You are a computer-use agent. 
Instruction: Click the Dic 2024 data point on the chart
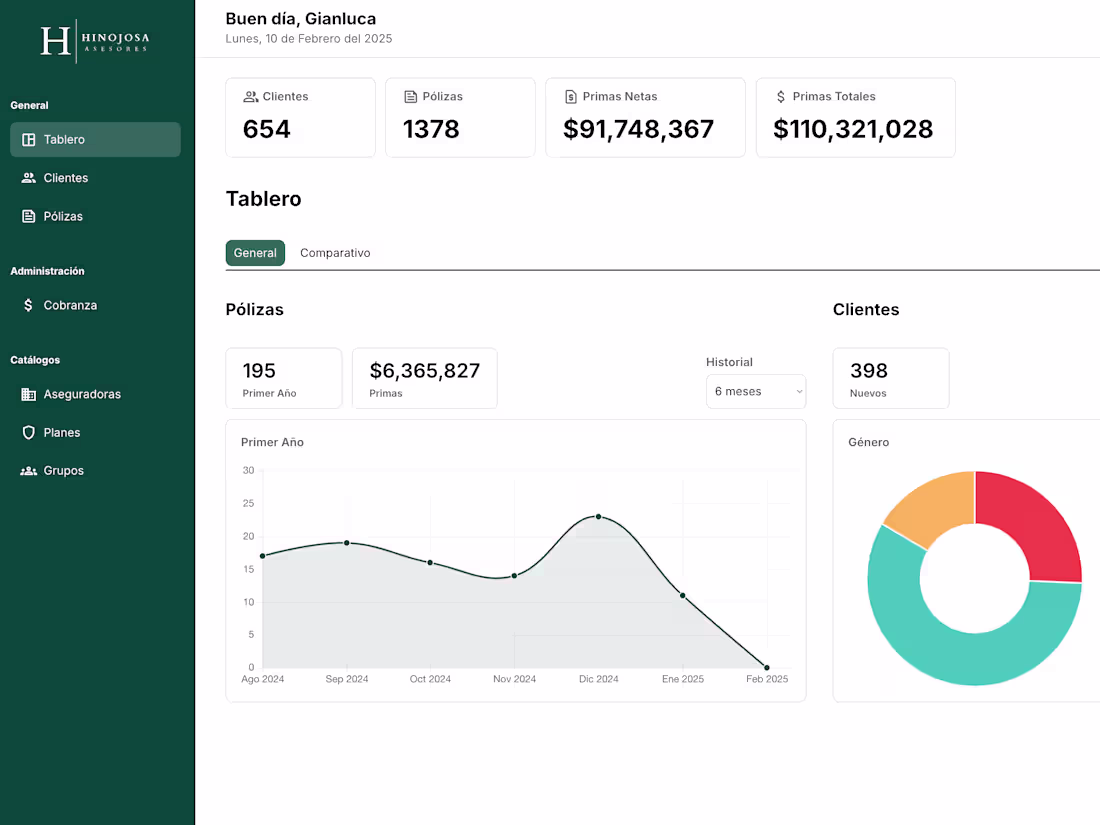click(598, 517)
